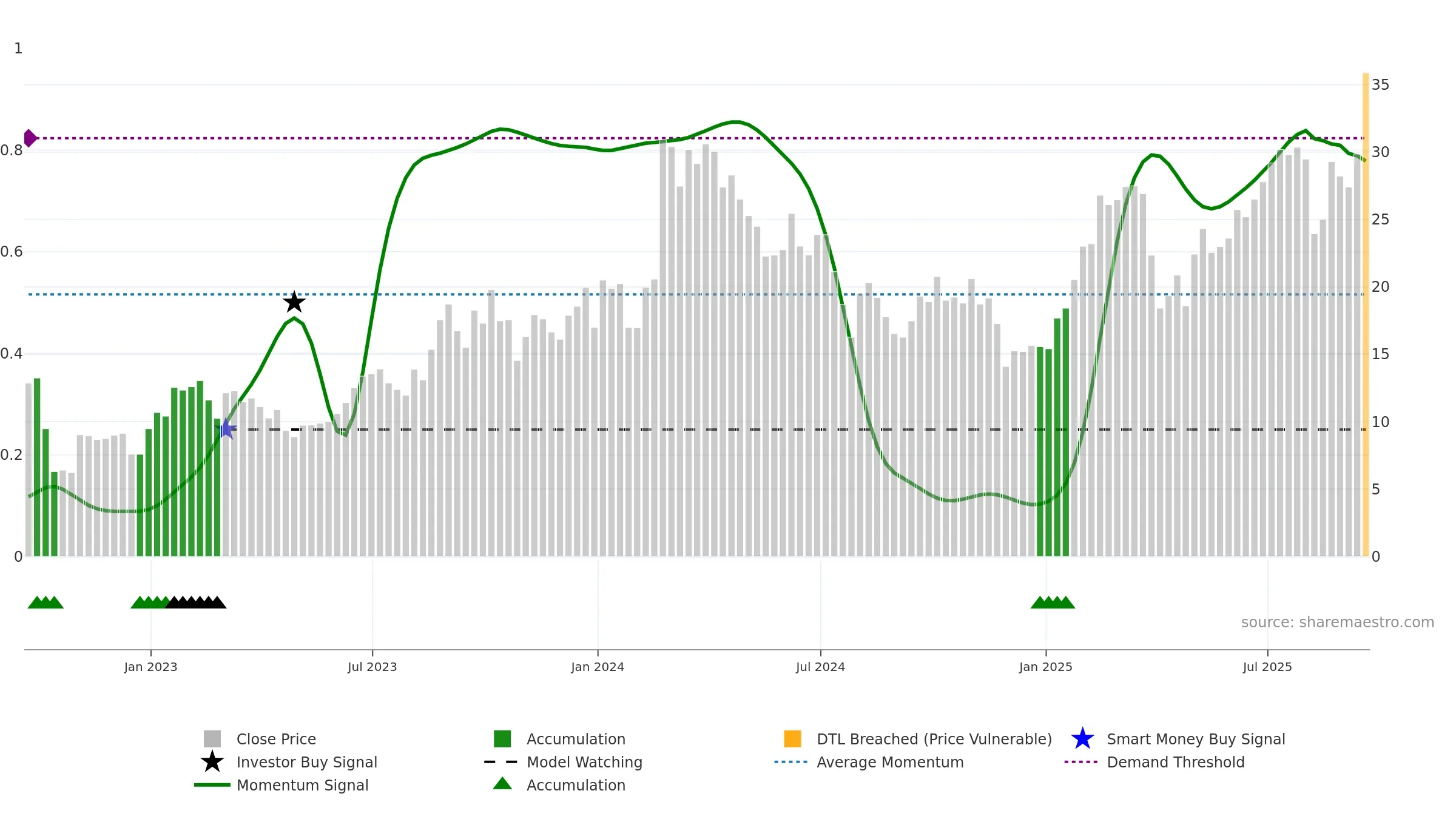Click the Investor Buy Signal legend star

pyautogui.click(x=212, y=762)
